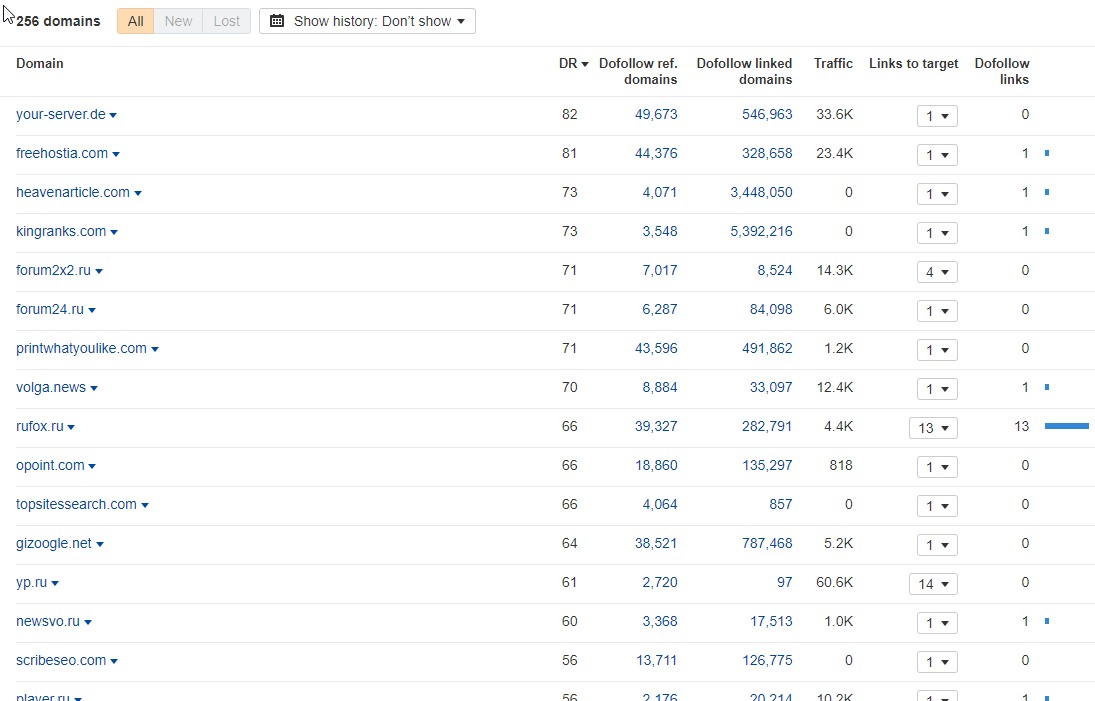The height and width of the screenshot is (701, 1095).
Task: Click 49,673 ref domains for your-server.de
Action: [x=656, y=115]
